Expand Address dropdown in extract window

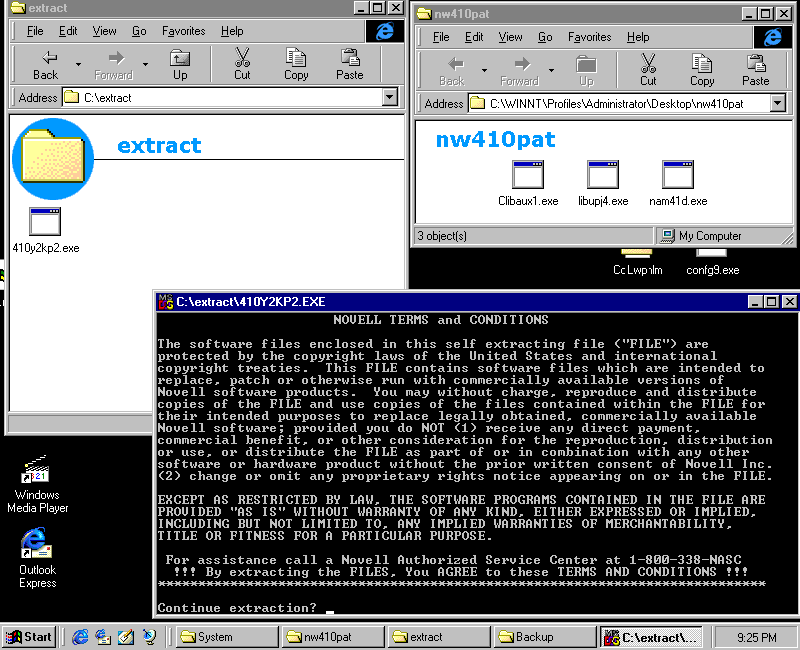click(x=390, y=97)
